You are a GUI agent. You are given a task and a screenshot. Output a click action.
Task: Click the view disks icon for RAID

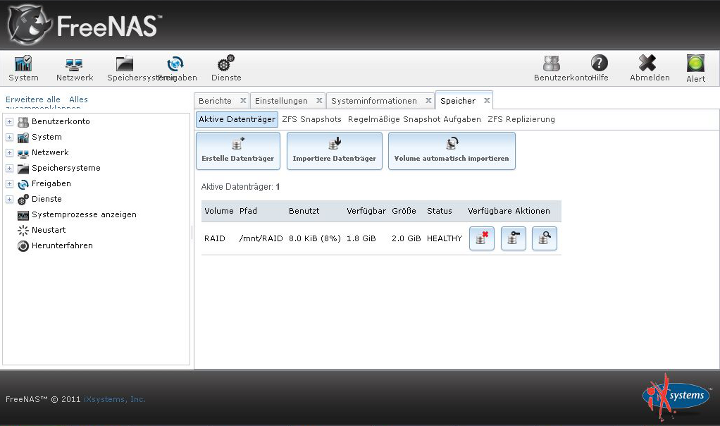[x=545, y=238]
